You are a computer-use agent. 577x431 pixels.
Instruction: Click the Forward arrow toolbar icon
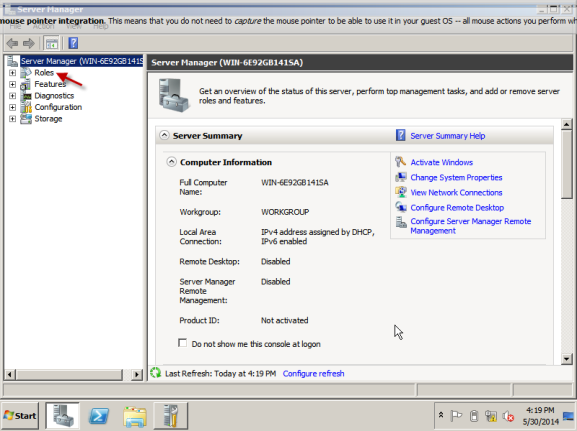pyautogui.click(x=29, y=43)
